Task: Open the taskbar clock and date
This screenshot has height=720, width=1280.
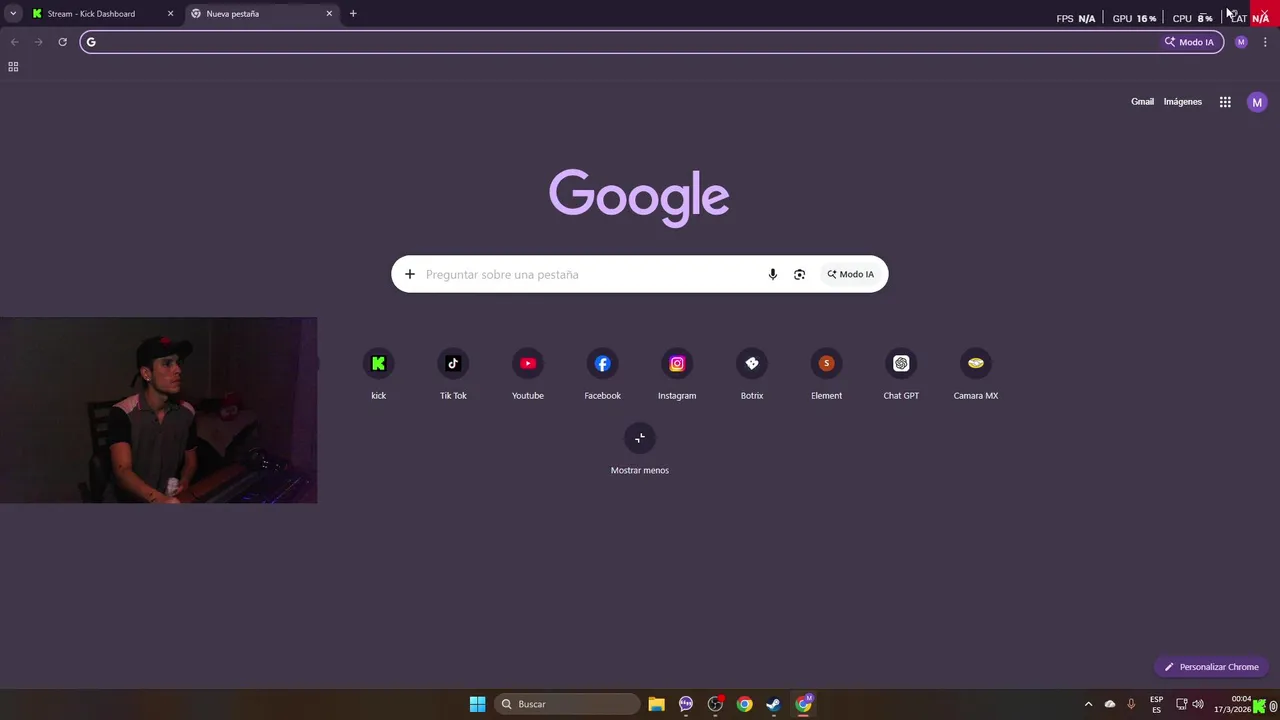Action: (1232, 704)
